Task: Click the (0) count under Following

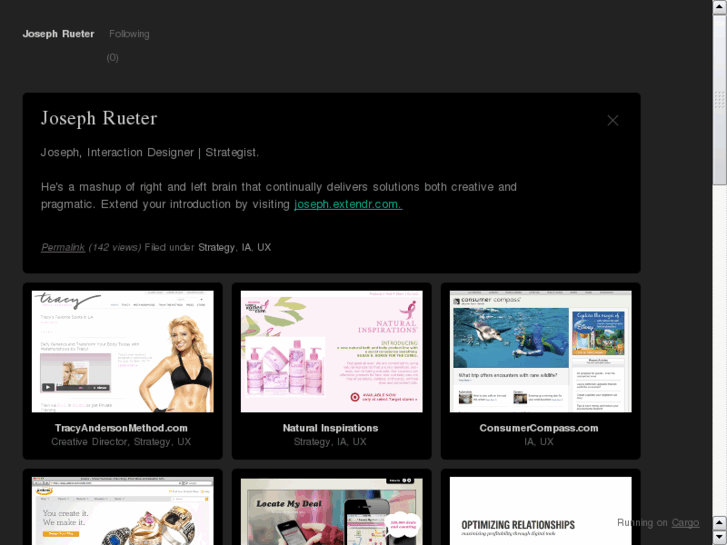Action: [x=112, y=58]
